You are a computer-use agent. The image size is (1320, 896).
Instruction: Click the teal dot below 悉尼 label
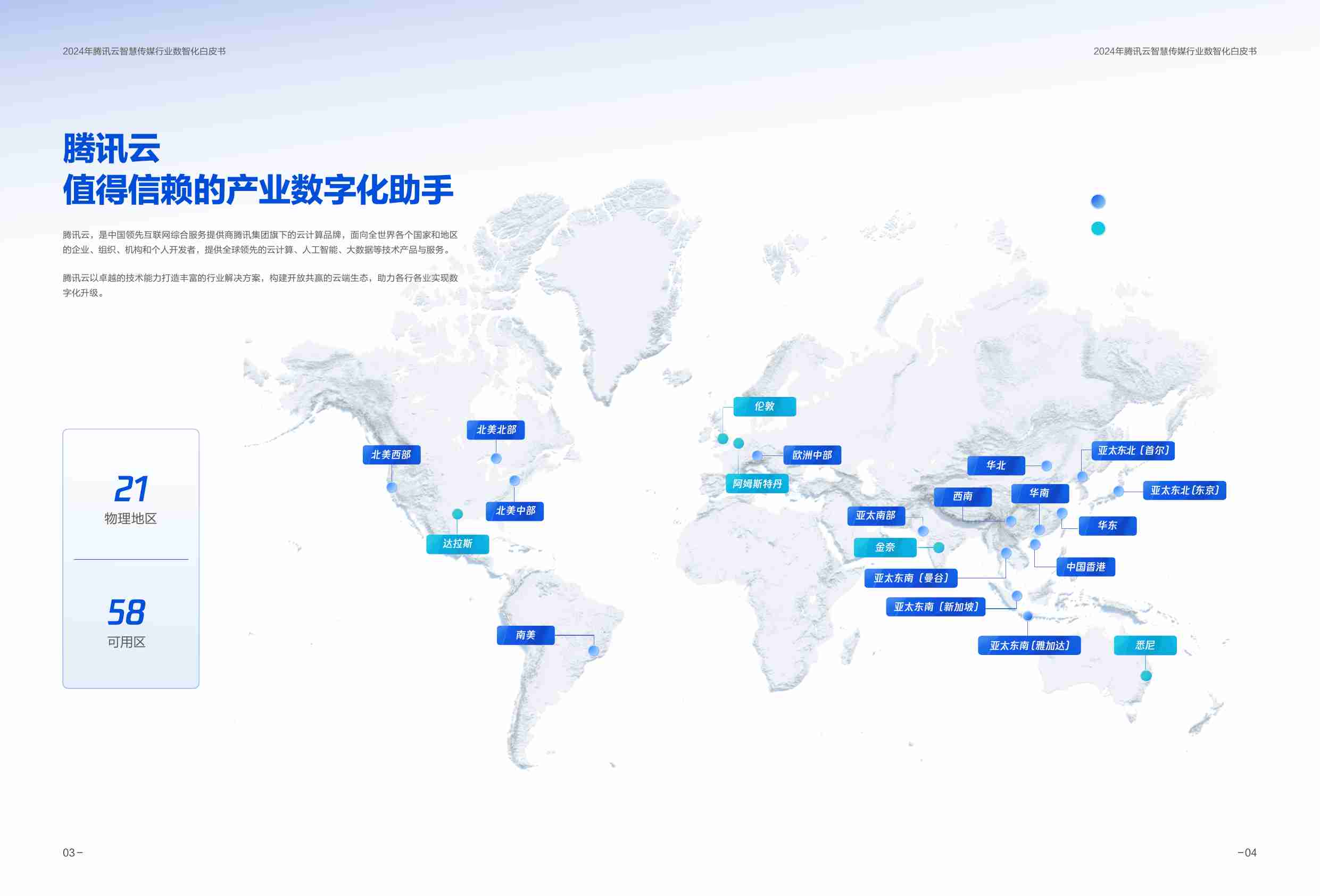point(1146,676)
